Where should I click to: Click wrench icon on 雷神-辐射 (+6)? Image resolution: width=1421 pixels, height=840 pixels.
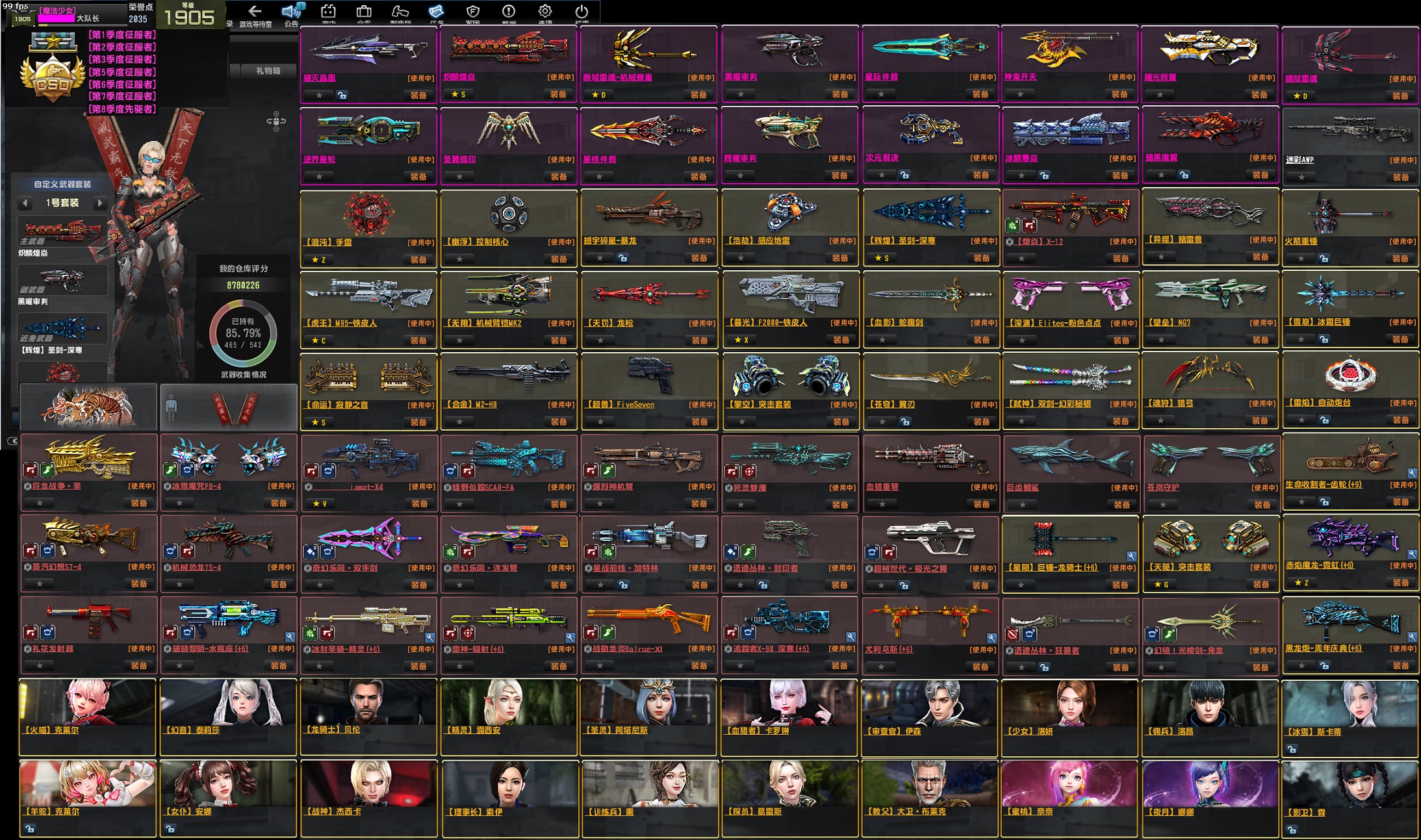[x=570, y=637]
